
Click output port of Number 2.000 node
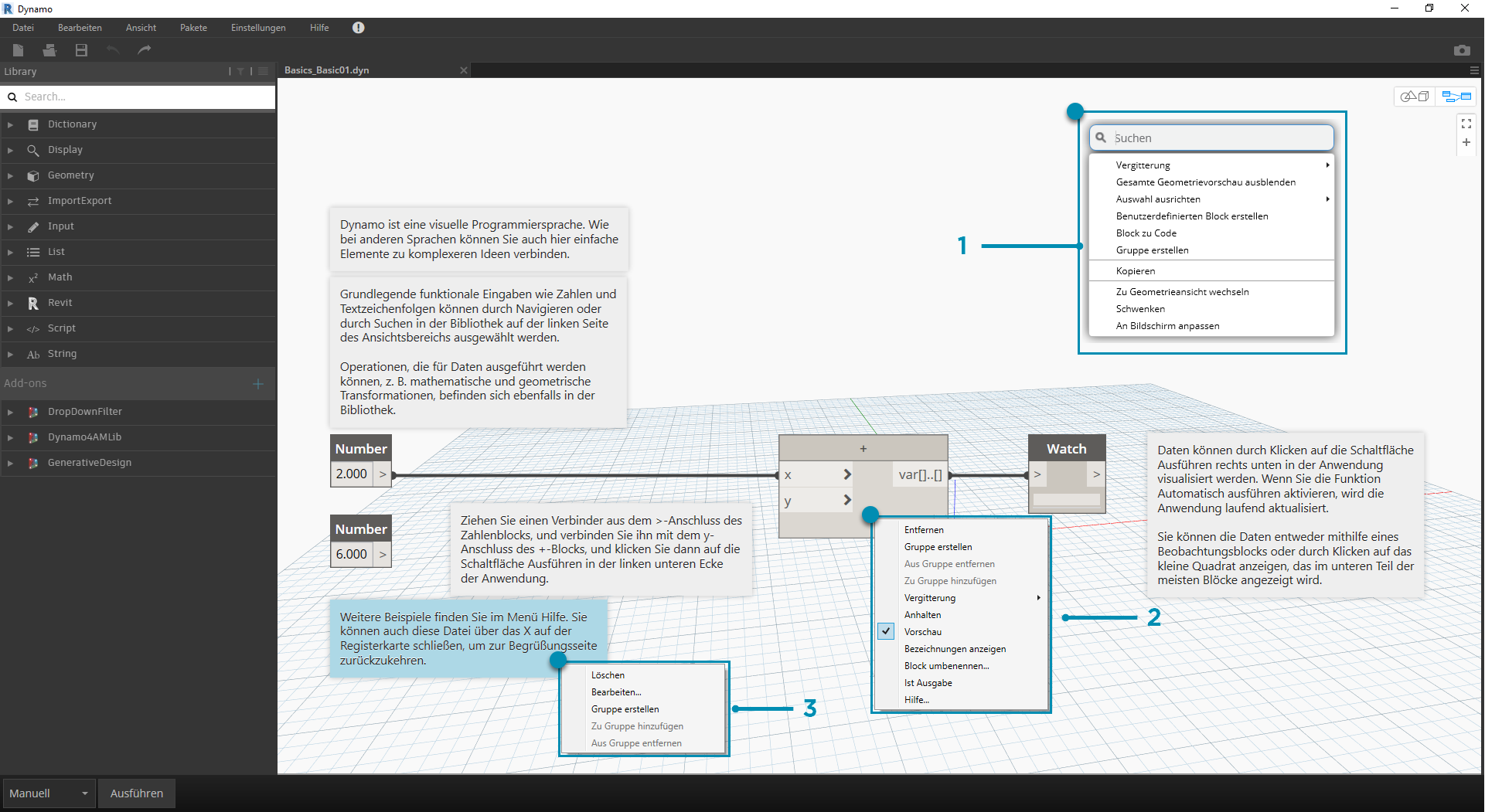tap(383, 474)
